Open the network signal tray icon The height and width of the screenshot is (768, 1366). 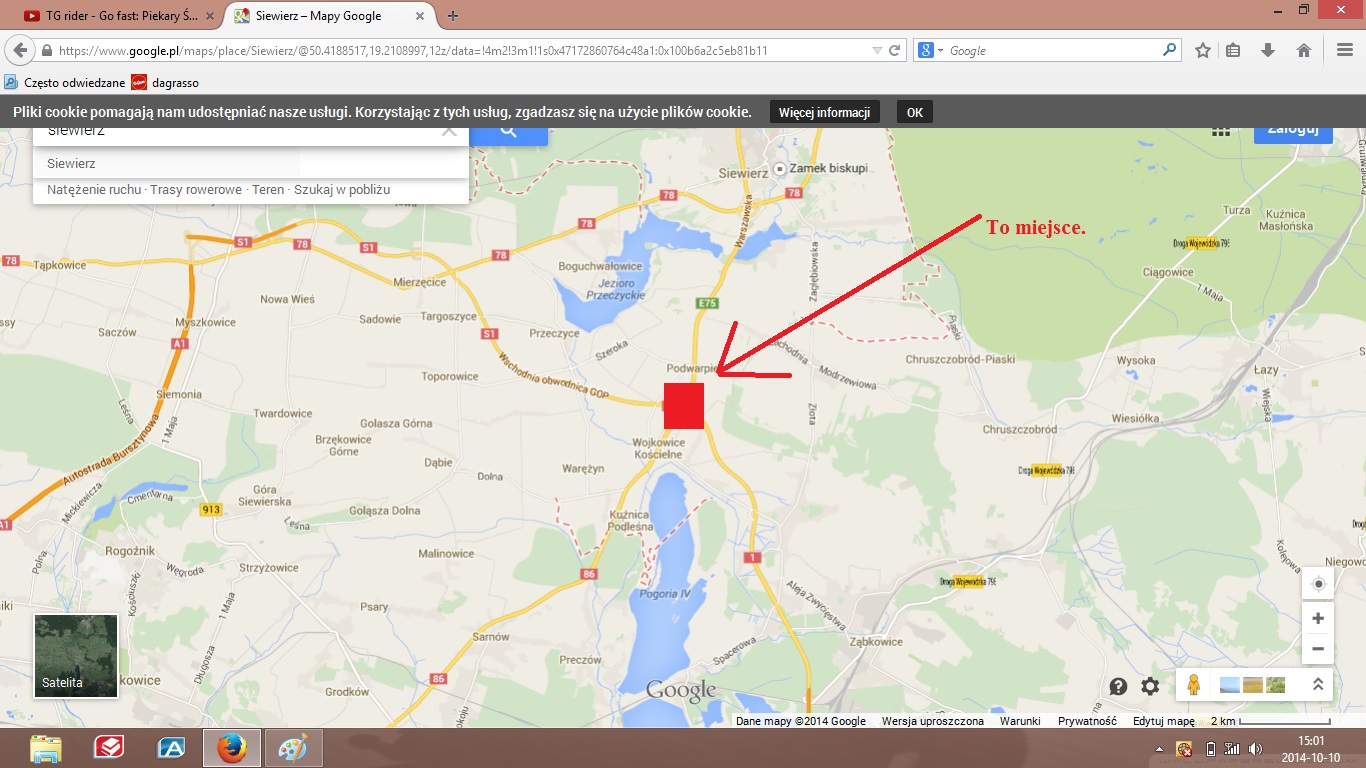pos(1232,748)
